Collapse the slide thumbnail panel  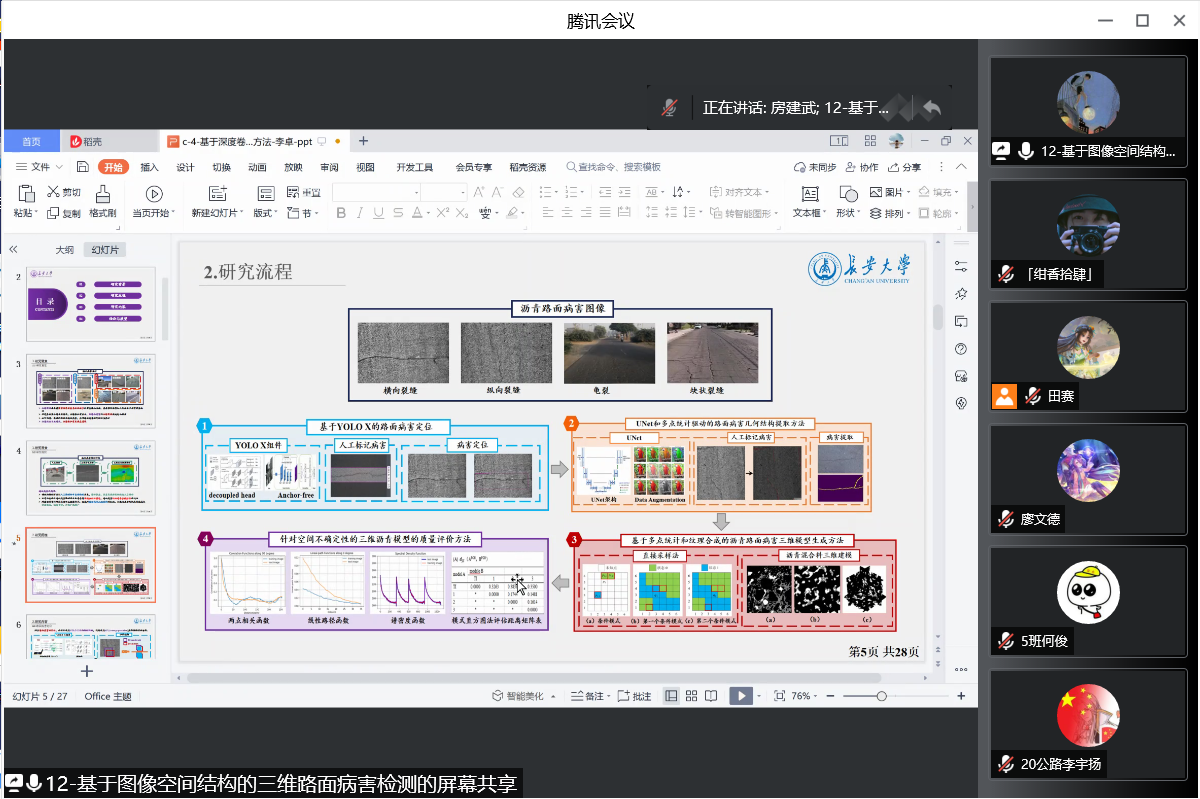[x=14, y=249]
